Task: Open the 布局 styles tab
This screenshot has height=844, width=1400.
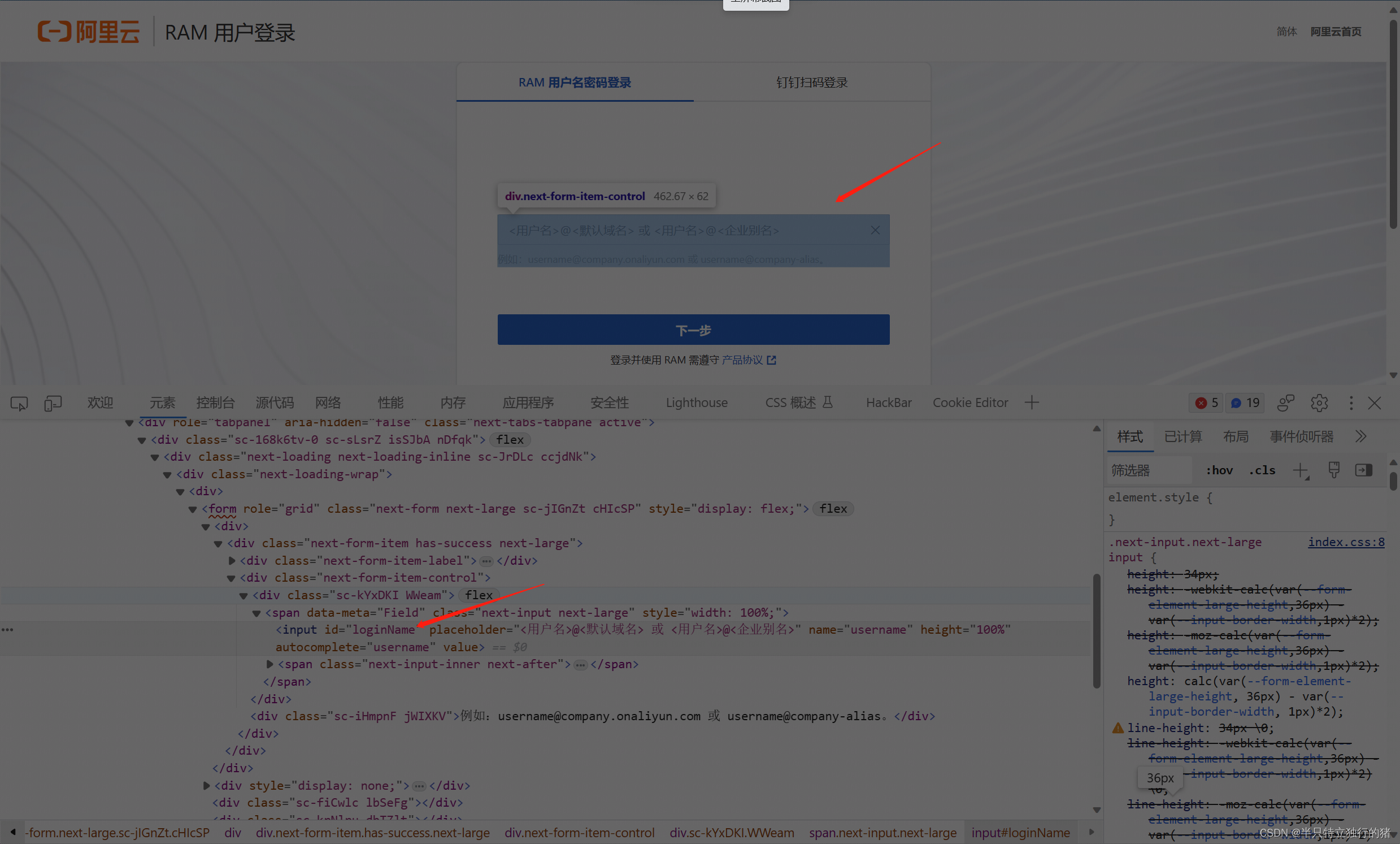Action: pos(1235,436)
